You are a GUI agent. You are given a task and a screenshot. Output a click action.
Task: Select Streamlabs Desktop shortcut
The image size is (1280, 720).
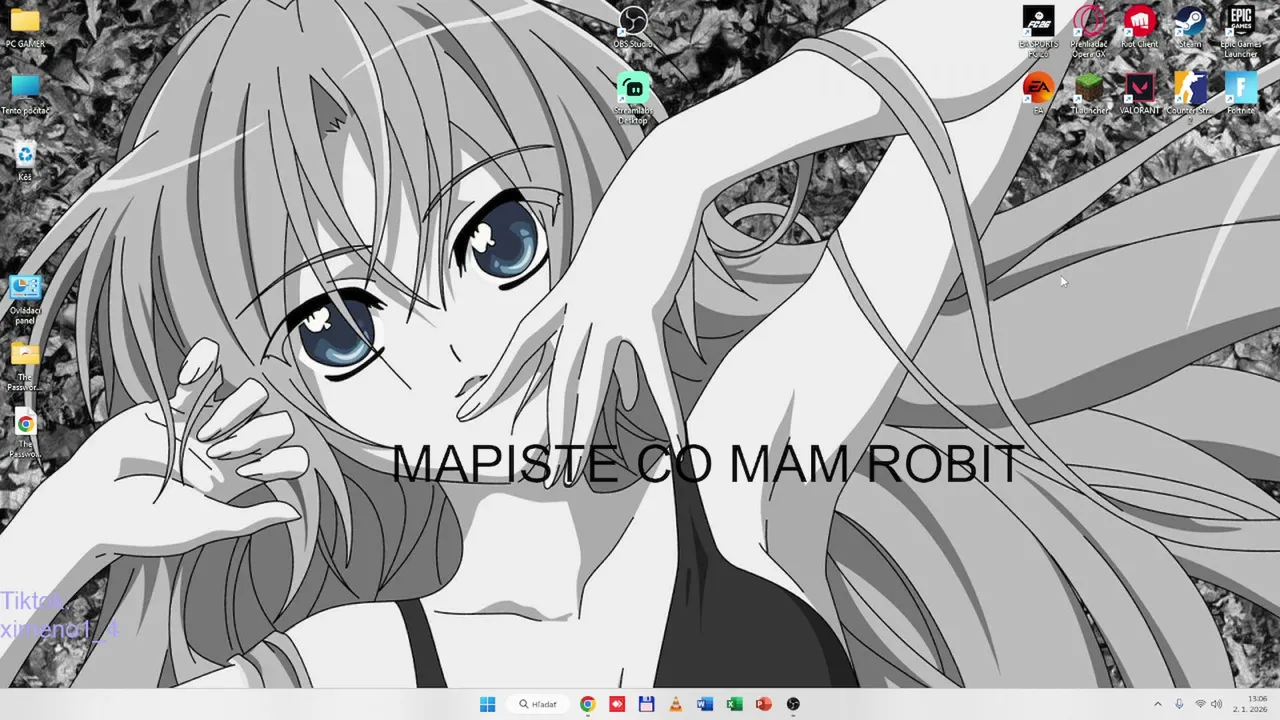tap(632, 98)
